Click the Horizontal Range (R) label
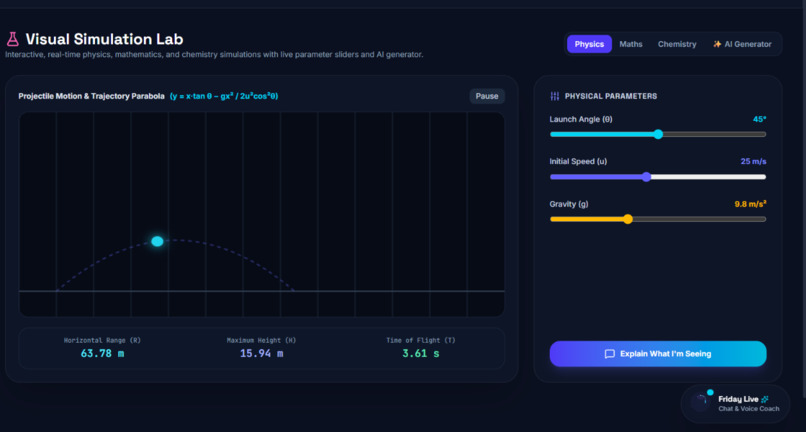 (102, 340)
